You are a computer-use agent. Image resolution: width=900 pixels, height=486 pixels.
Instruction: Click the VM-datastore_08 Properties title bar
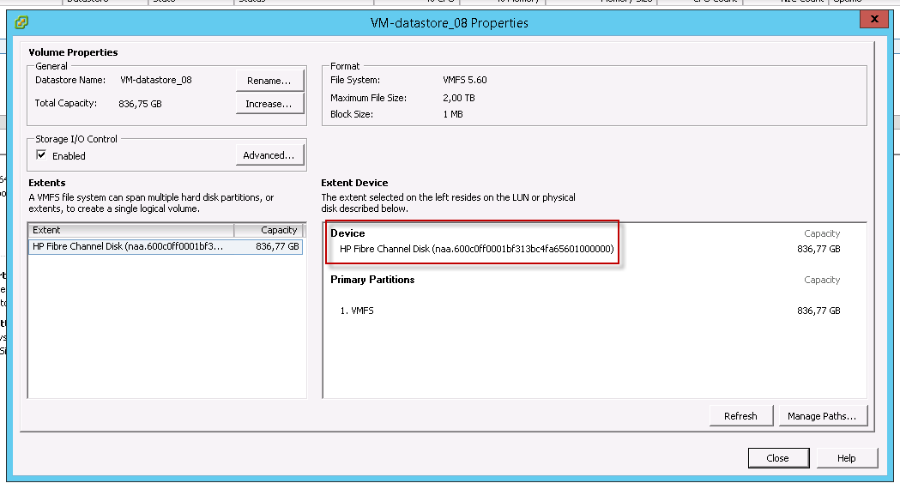[x=449, y=23]
